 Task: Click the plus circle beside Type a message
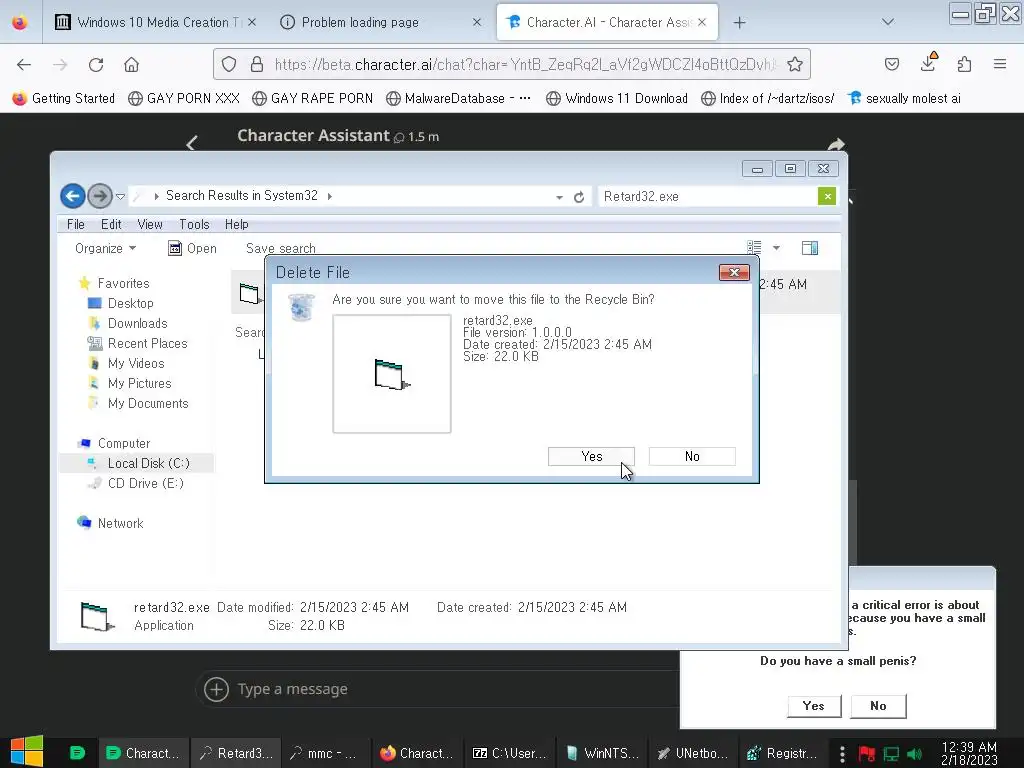(216, 689)
